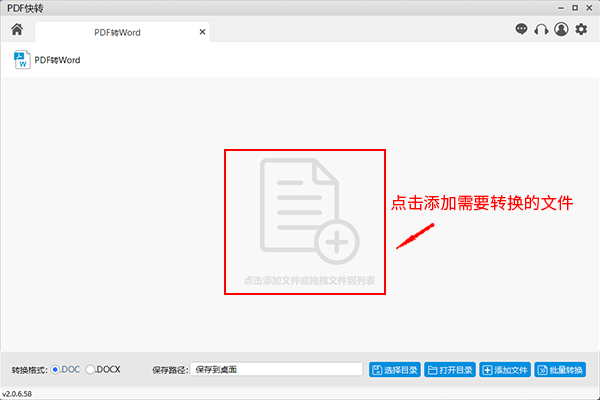601x400 pixels.
Task: Close the PDF快转 application window
Action: [x=589, y=8]
